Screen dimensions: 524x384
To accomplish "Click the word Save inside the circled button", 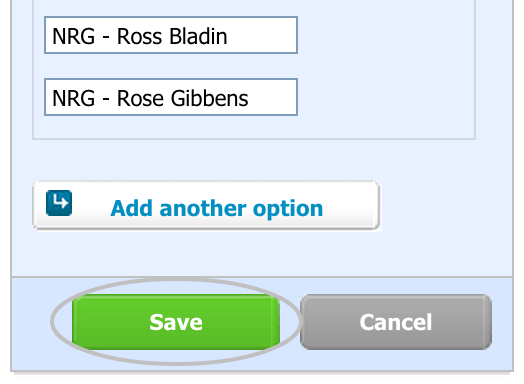I will [176, 322].
